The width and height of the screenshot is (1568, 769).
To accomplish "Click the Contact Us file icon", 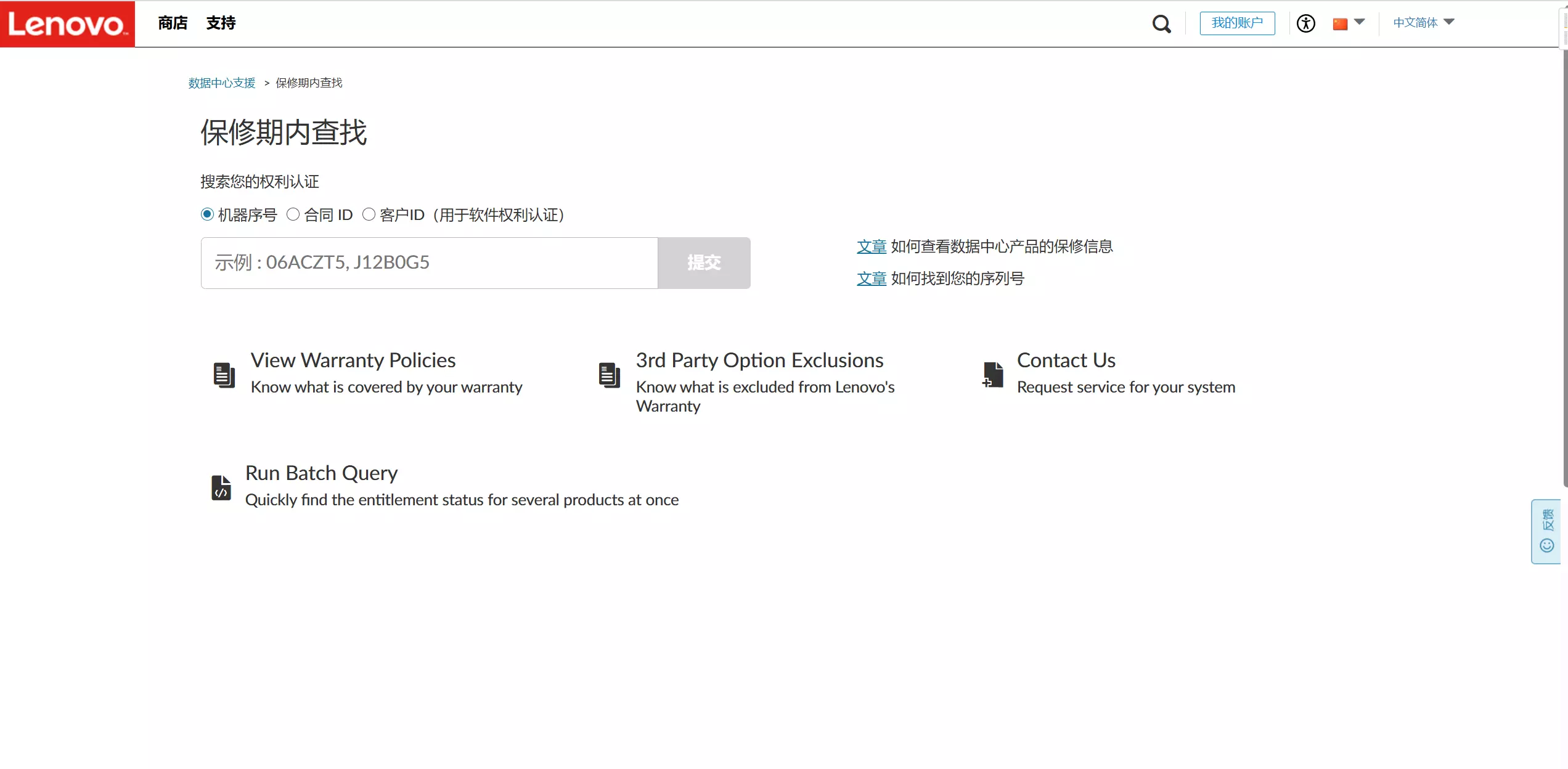I will 992,375.
